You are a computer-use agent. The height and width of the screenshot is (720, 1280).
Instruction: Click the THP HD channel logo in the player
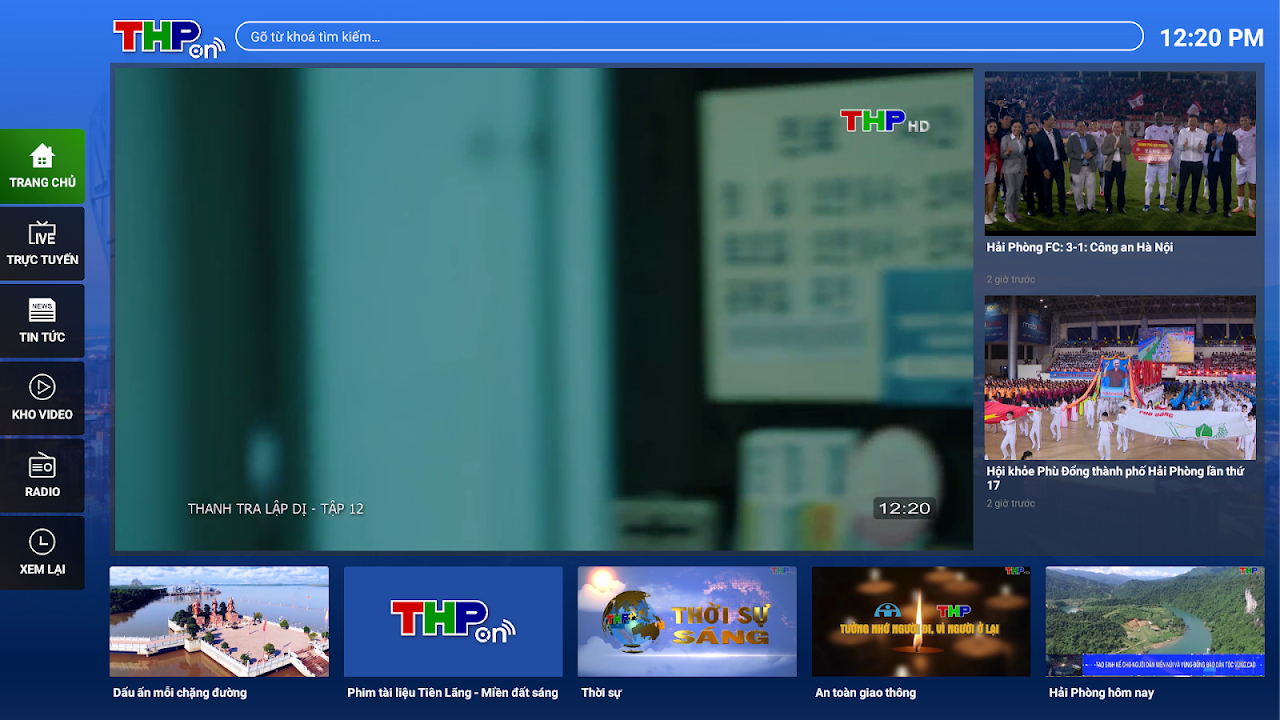point(884,122)
